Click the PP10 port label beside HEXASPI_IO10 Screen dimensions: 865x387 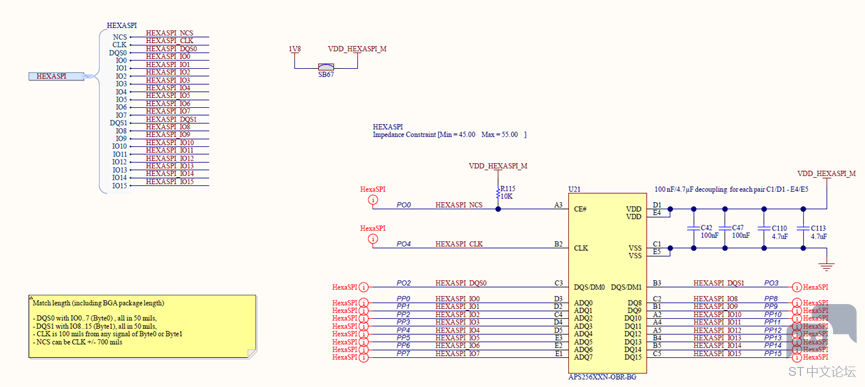click(773, 314)
